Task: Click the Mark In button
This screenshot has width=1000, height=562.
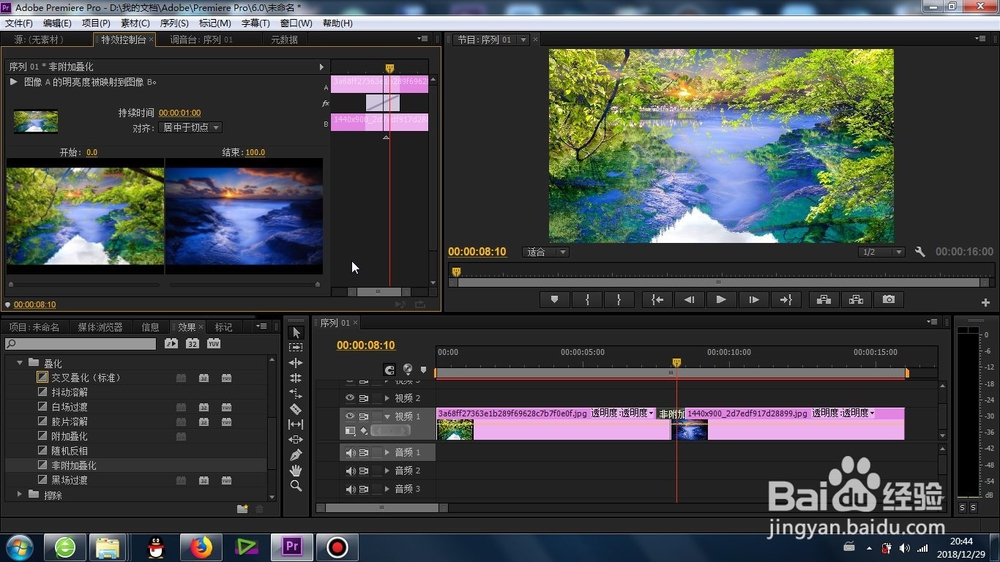Action: pos(587,299)
